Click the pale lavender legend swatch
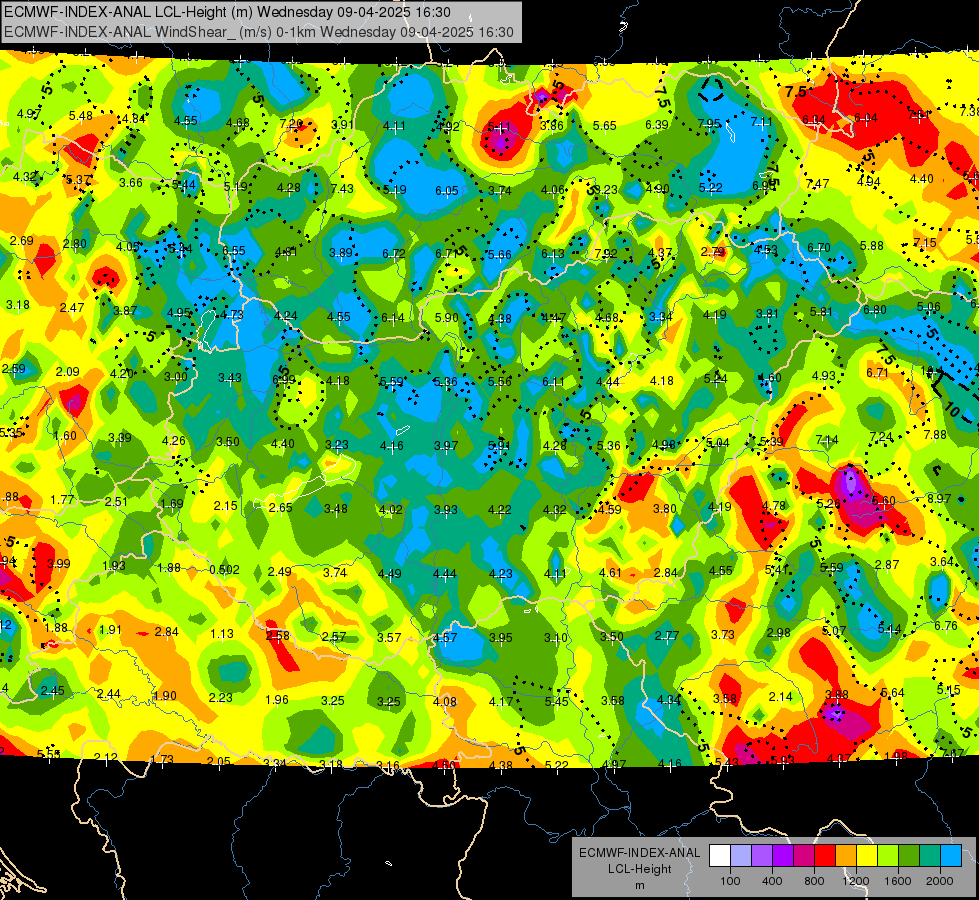Screen dimensions: 979x900 [741, 856]
